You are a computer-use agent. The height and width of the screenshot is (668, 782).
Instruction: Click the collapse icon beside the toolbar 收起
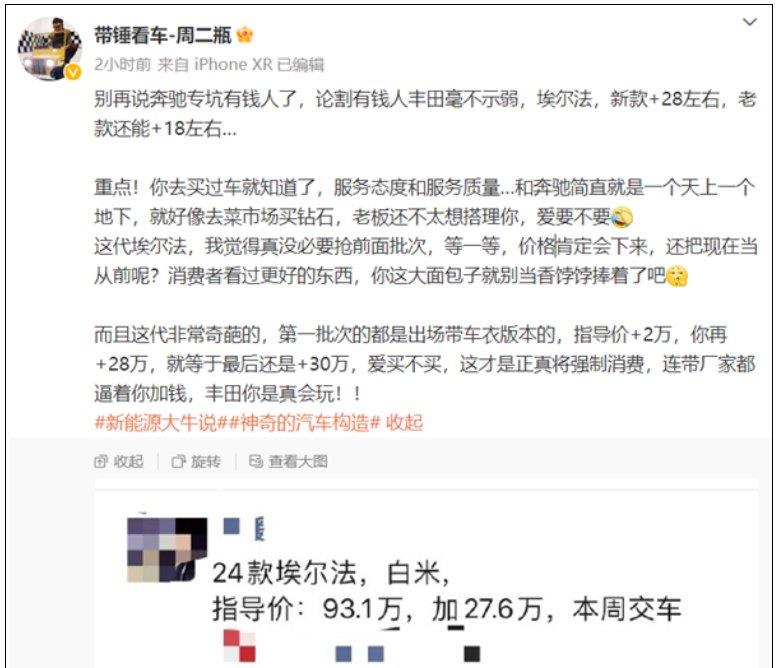(x=101, y=461)
